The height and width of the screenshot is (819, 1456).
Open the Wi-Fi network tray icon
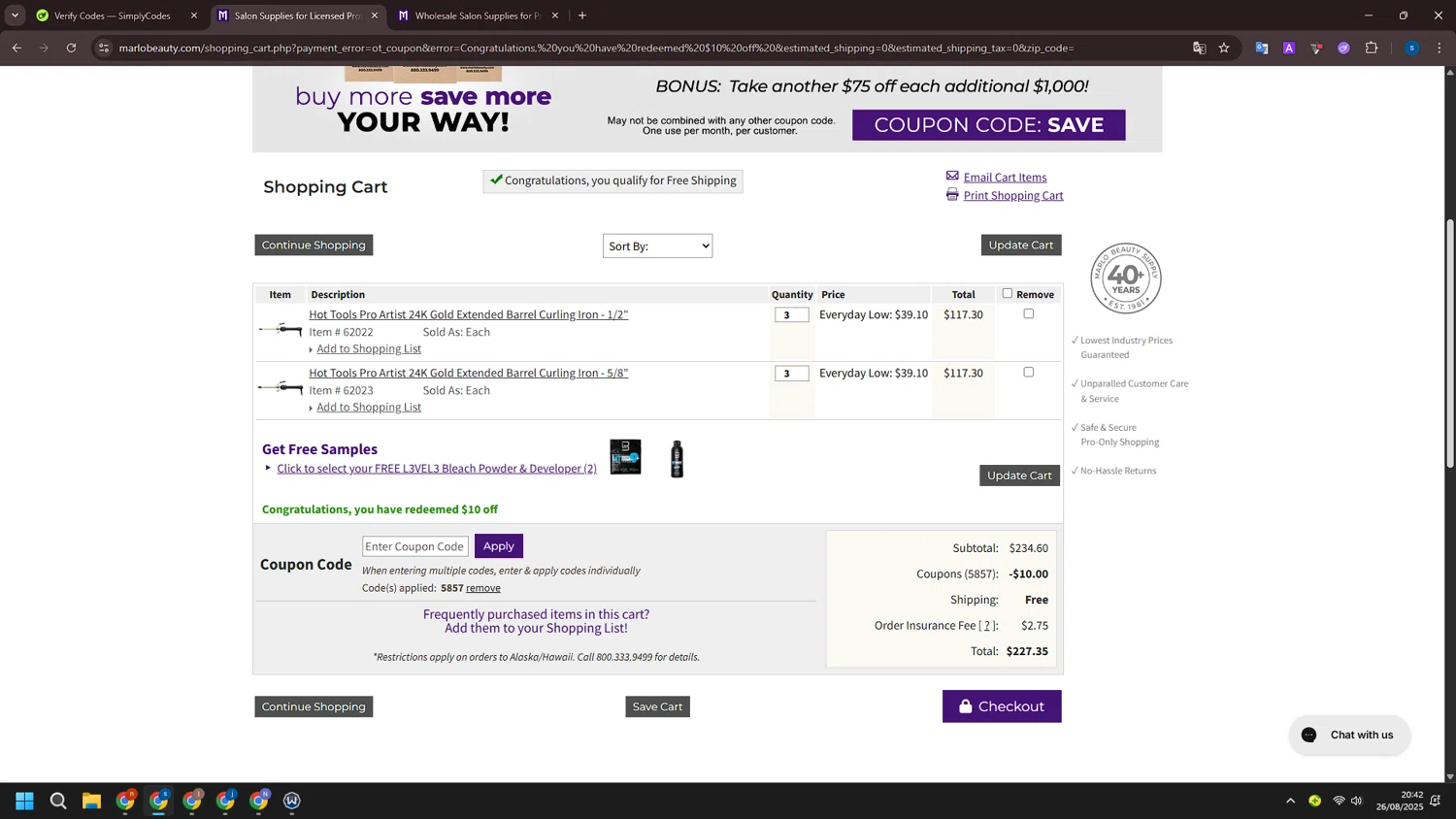pos(1339,801)
